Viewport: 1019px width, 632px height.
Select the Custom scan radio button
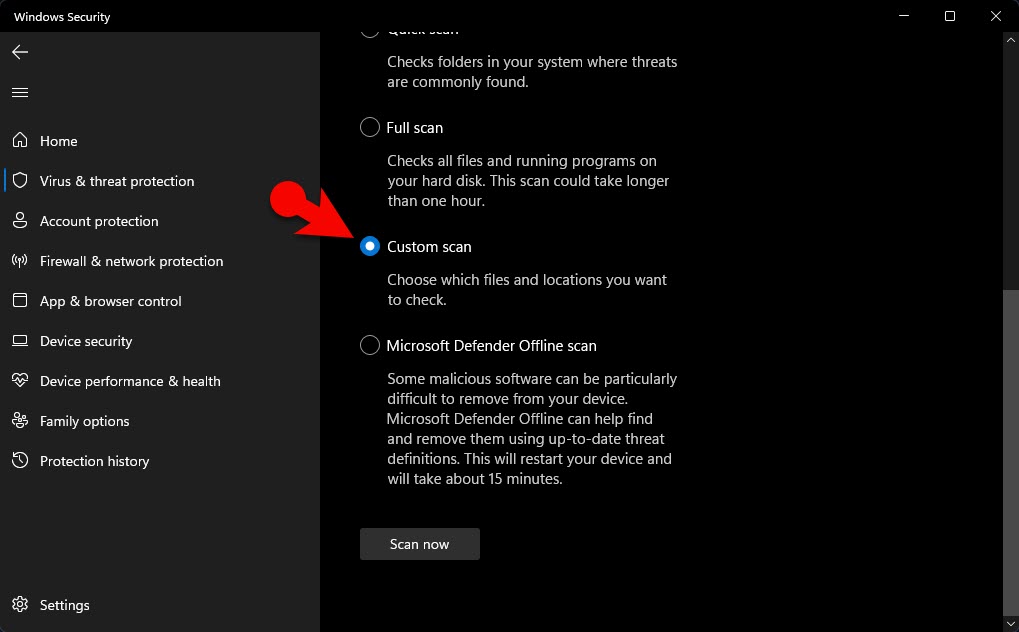click(x=370, y=246)
